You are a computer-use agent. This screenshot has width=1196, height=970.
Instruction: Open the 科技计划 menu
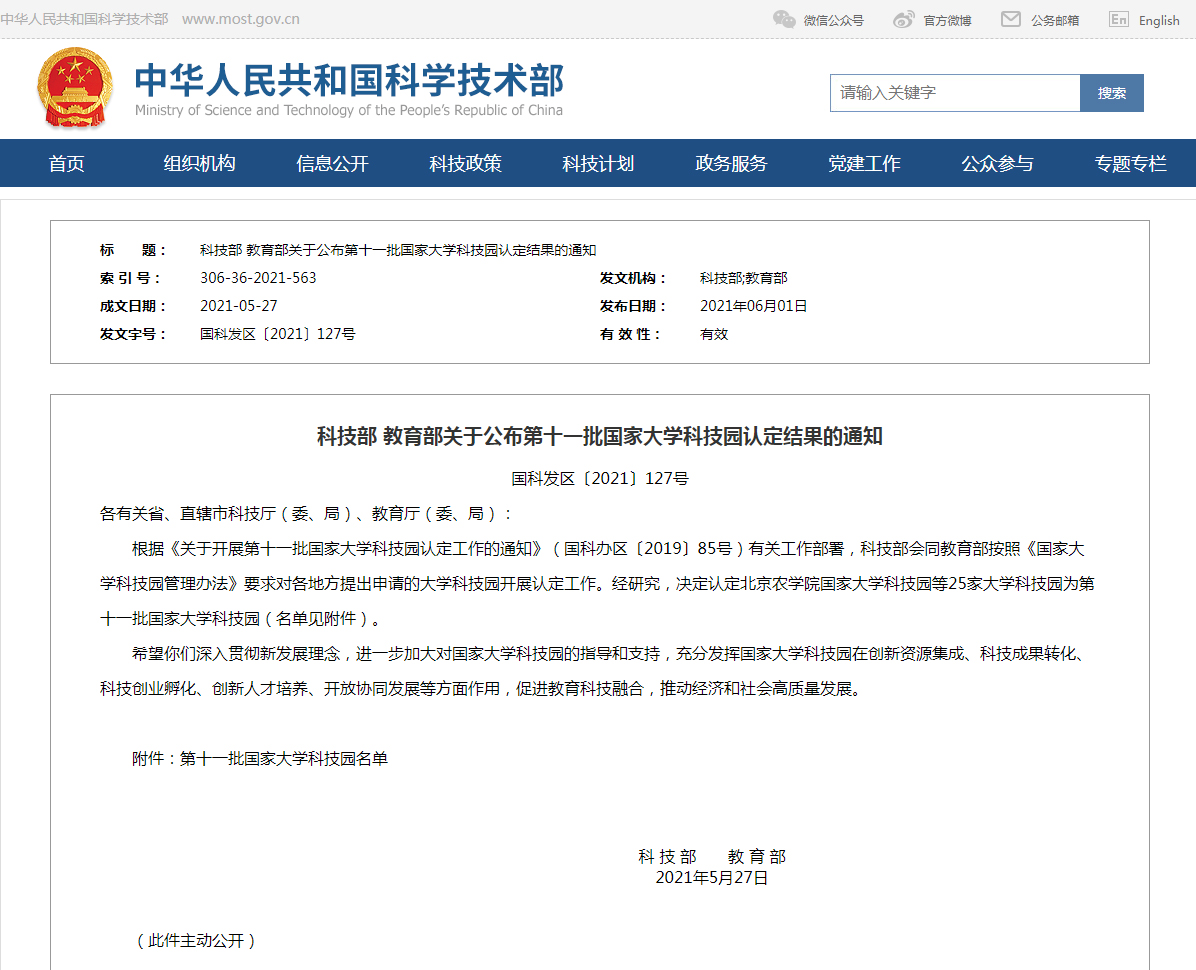598,164
